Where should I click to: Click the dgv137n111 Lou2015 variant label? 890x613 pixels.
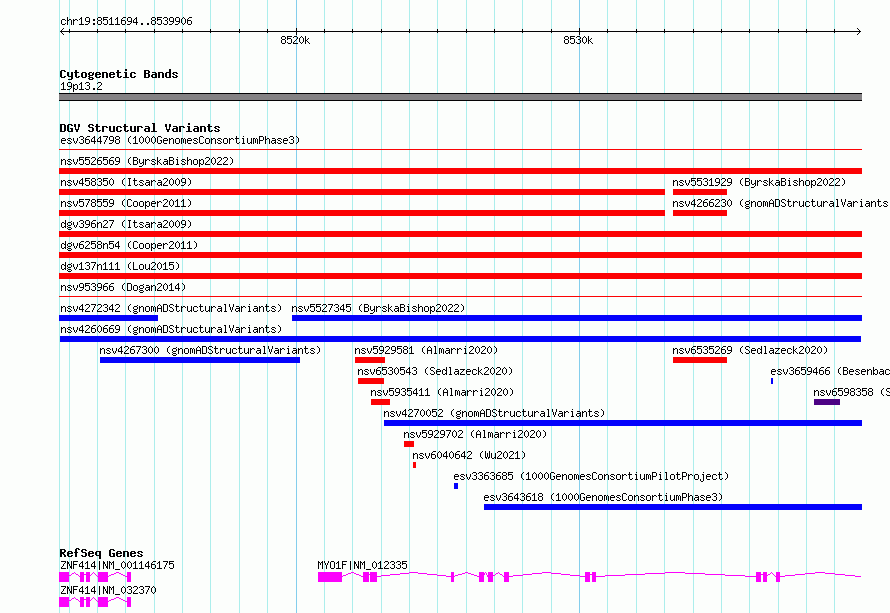tap(120, 266)
